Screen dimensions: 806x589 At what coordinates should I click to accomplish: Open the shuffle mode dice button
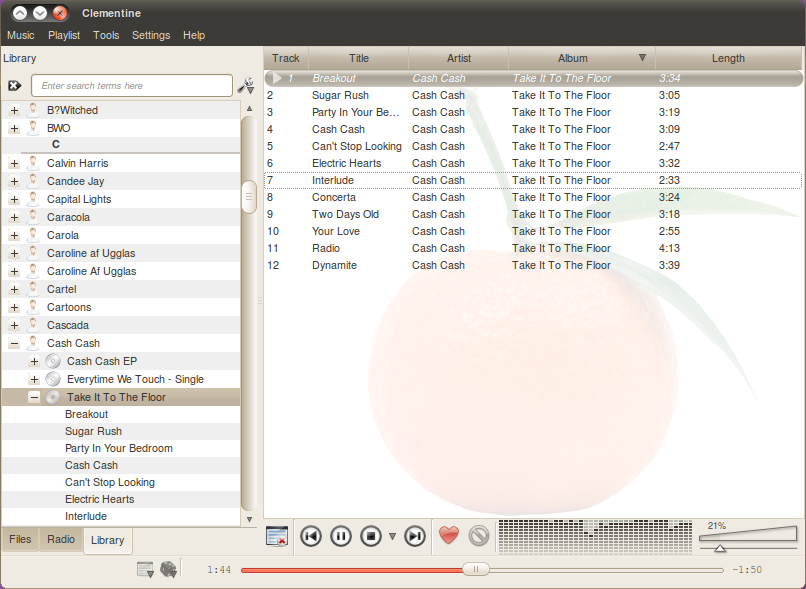click(x=169, y=569)
